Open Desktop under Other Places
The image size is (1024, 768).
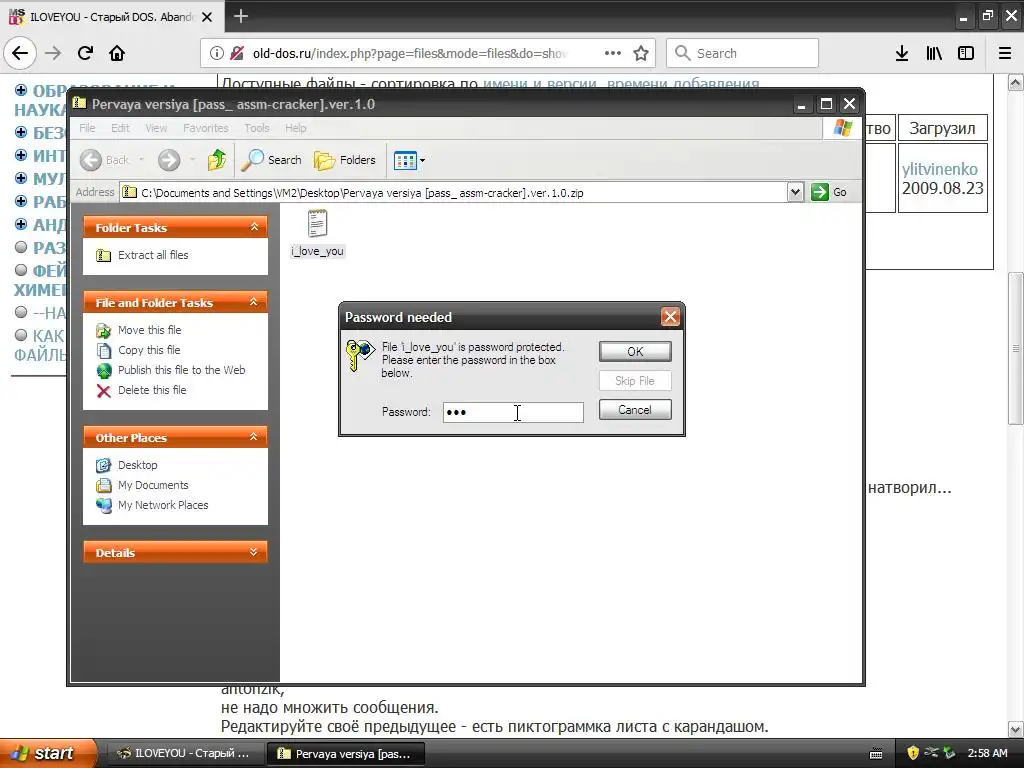[127, 465]
